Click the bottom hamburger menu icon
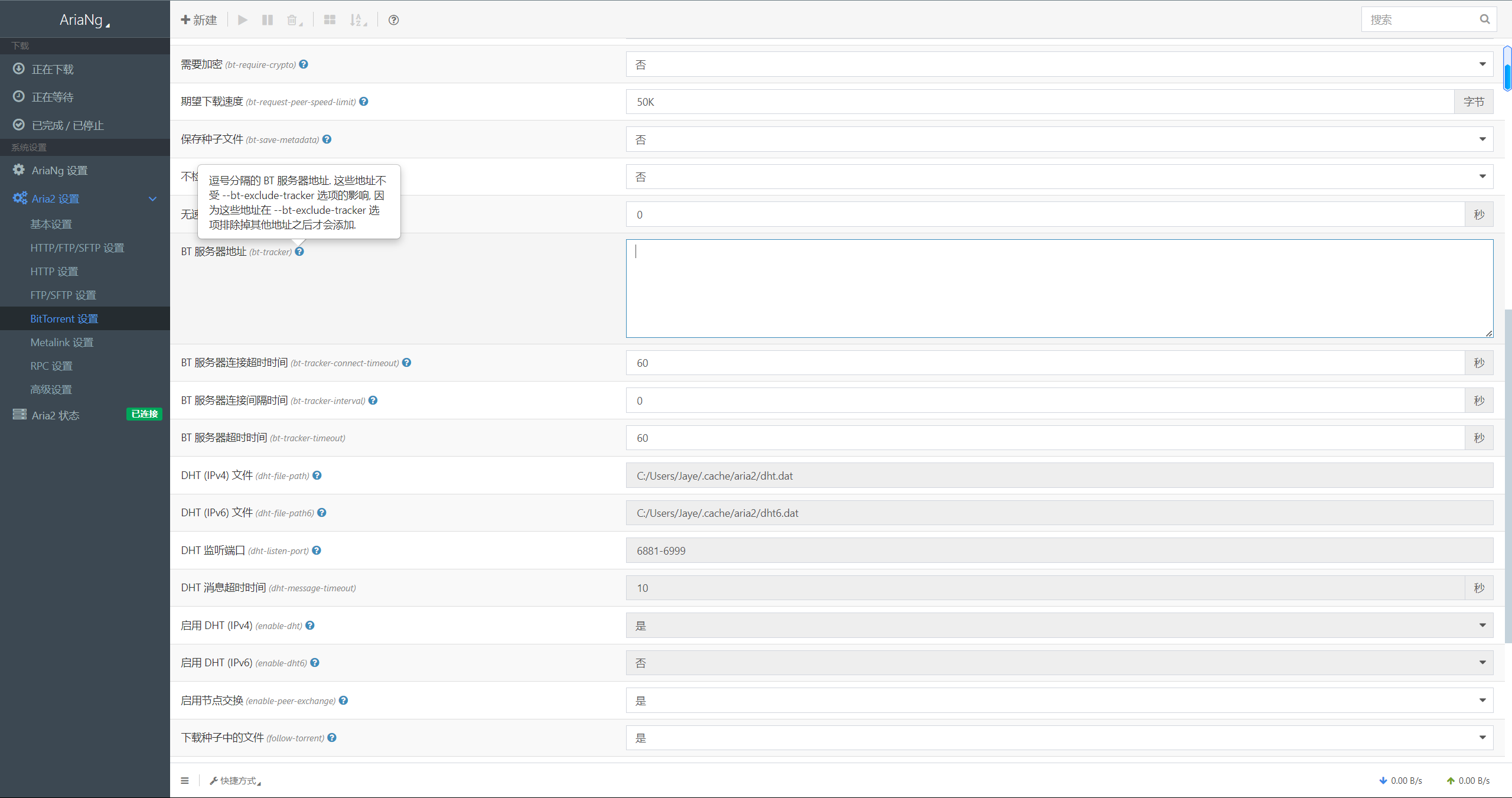Image resolution: width=1512 pixels, height=798 pixels. point(185,780)
